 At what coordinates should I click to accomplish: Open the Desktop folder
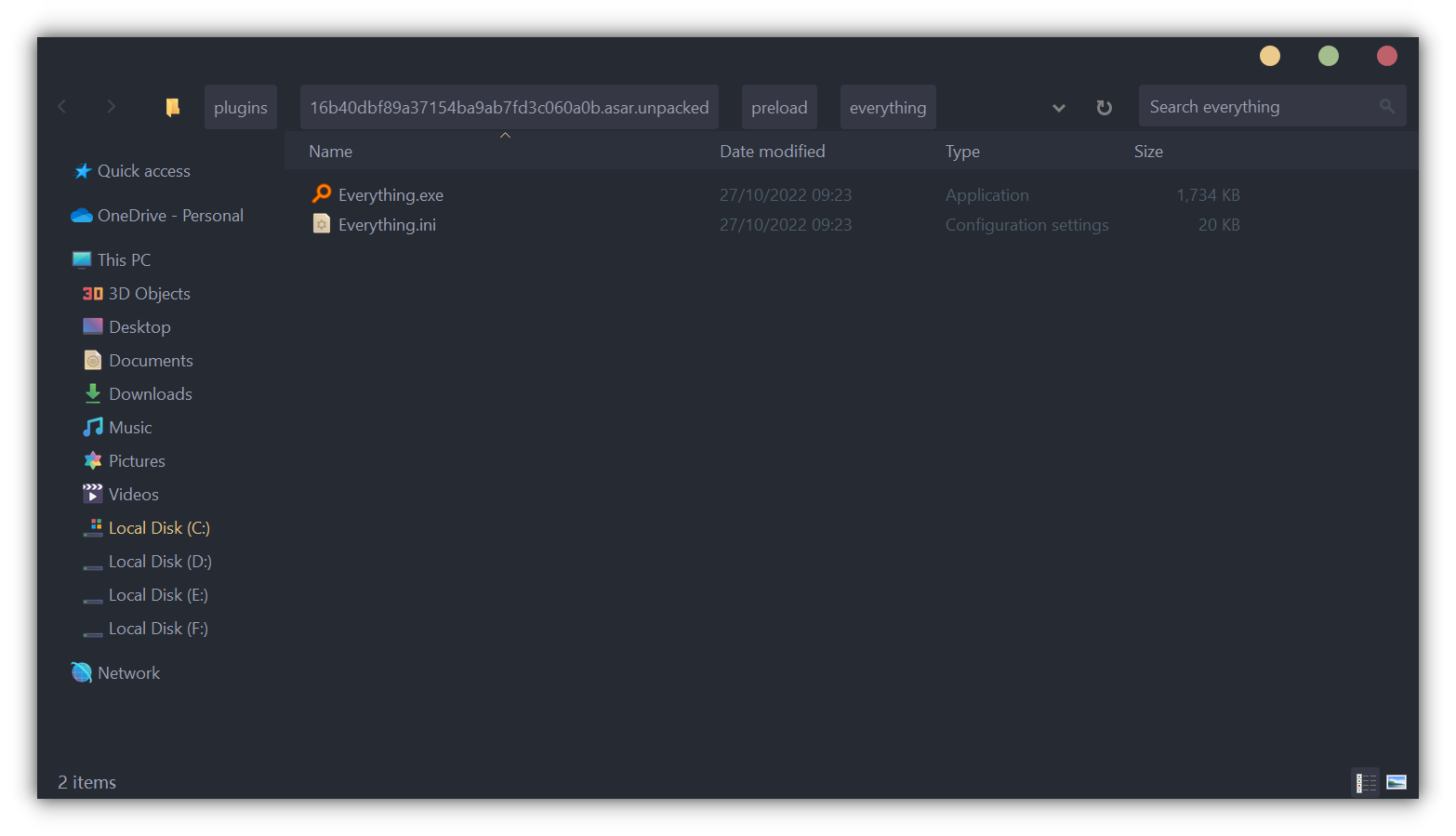(x=139, y=327)
